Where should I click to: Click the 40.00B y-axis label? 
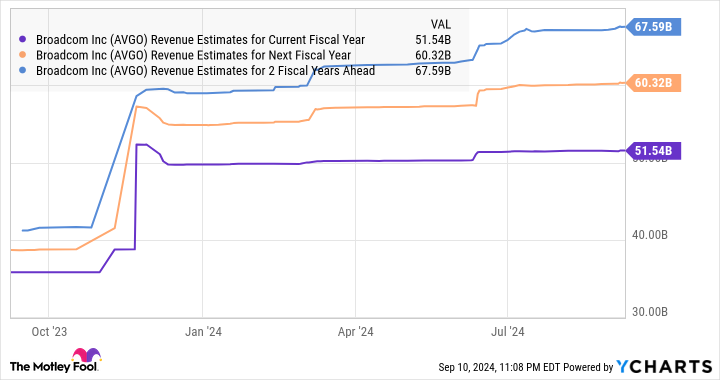pyautogui.click(x=650, y=235)
